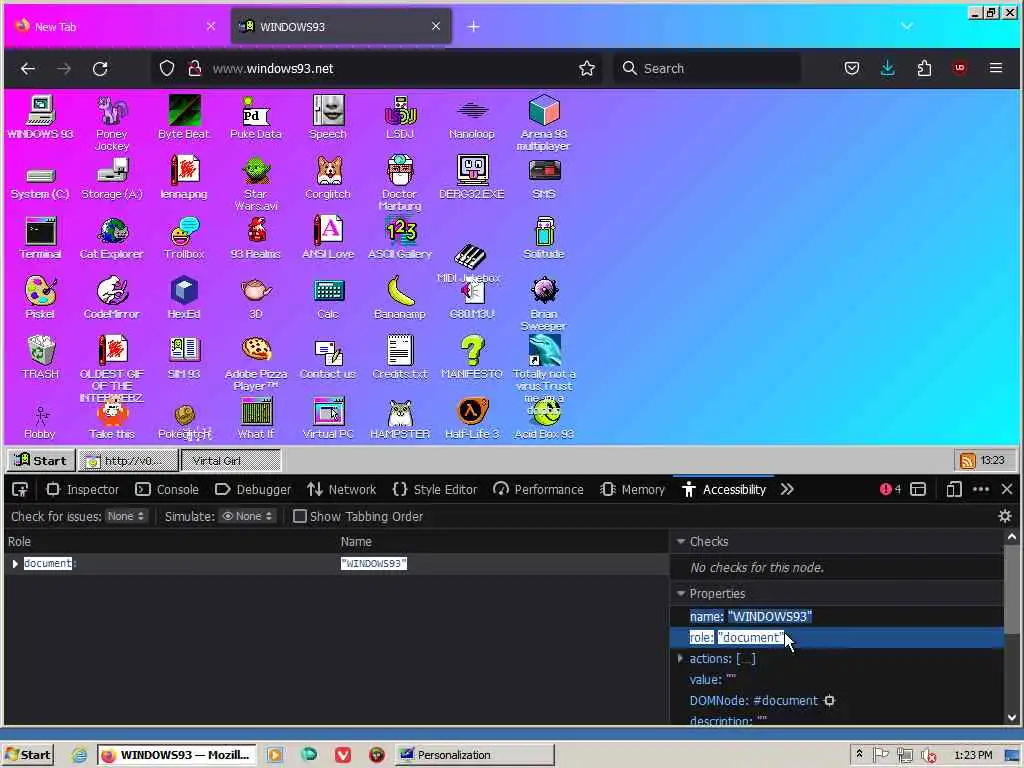Viewport: 1024px width, 768px height.
Task: Open the Solitude icon
Action: point(544,237)
